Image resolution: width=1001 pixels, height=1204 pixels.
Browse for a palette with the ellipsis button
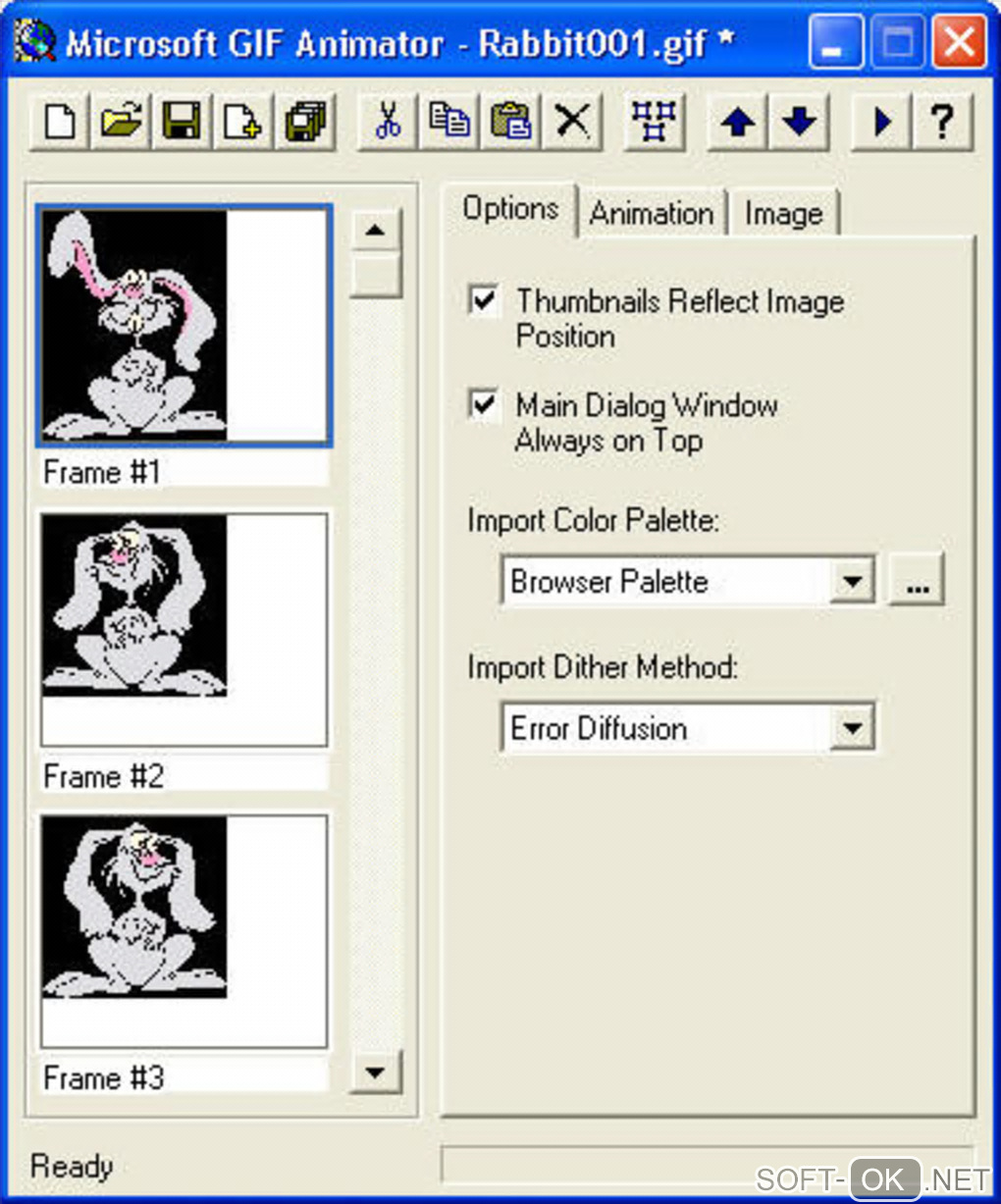pos(917,579)
